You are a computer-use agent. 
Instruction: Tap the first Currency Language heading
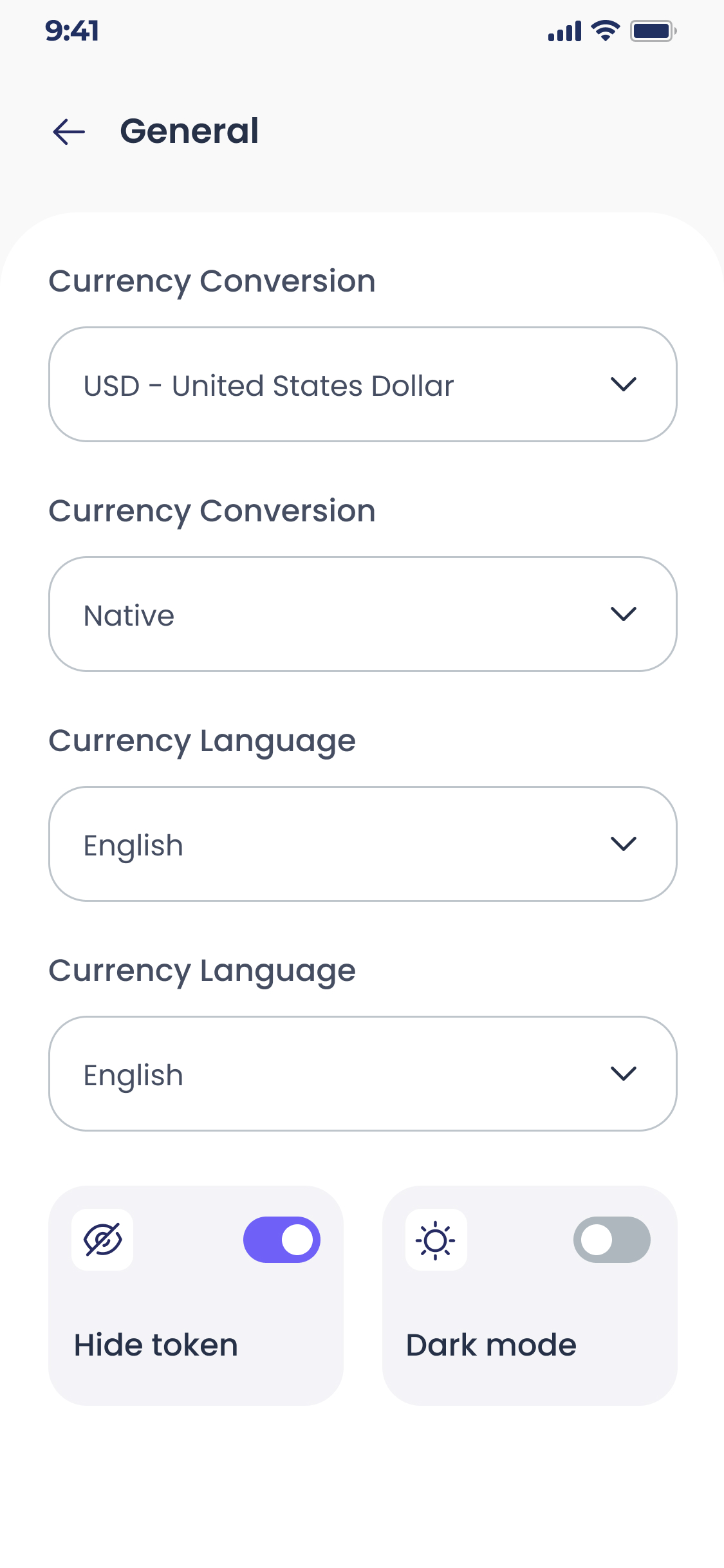pos(202,741)
